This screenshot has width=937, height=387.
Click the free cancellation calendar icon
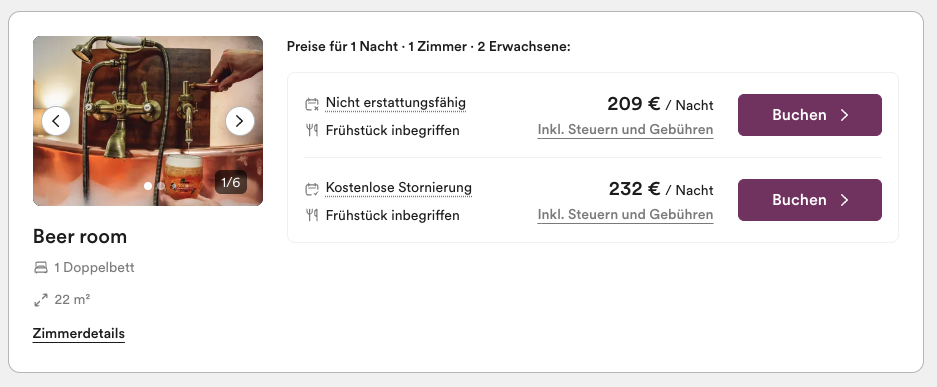tap(312, 189)
